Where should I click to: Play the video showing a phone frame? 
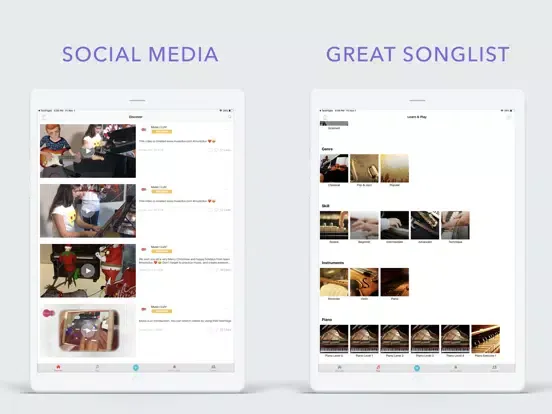(88, 331)
